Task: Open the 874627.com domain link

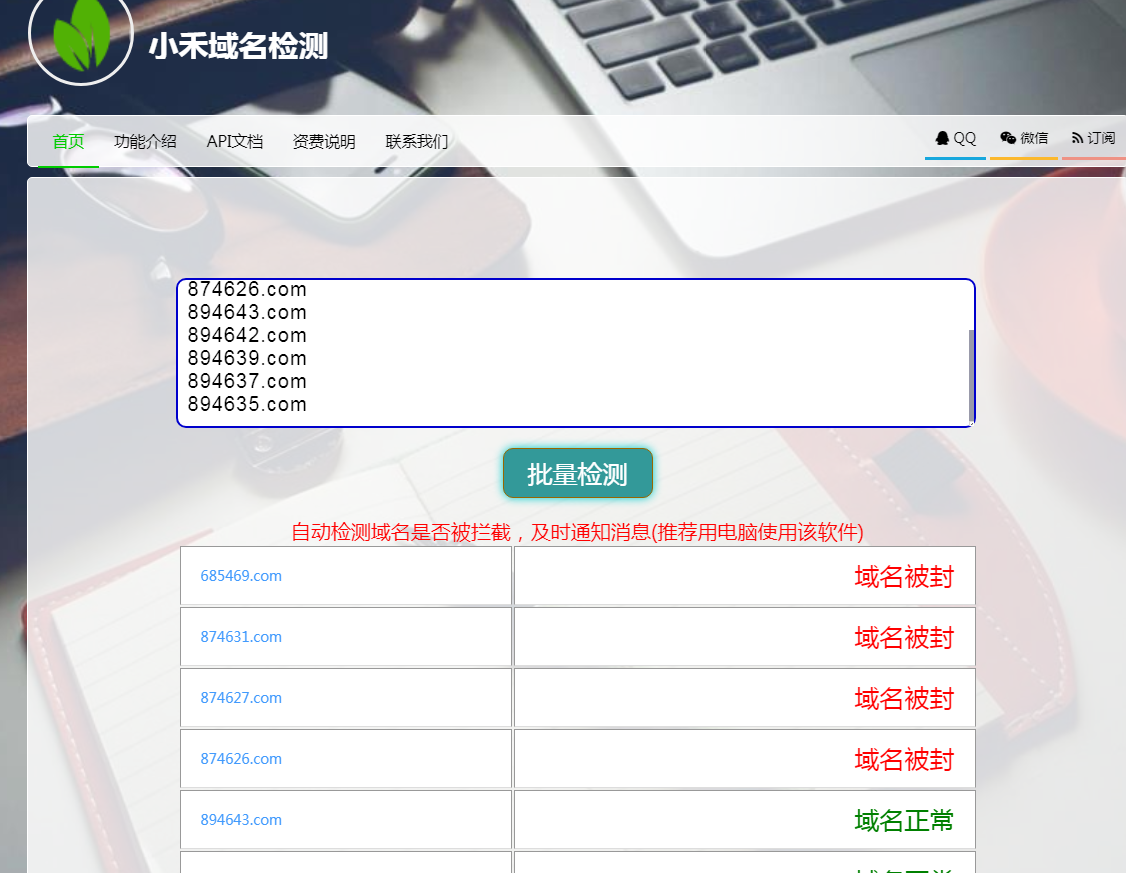Action: pyautogui.click(x=241, y=697)
